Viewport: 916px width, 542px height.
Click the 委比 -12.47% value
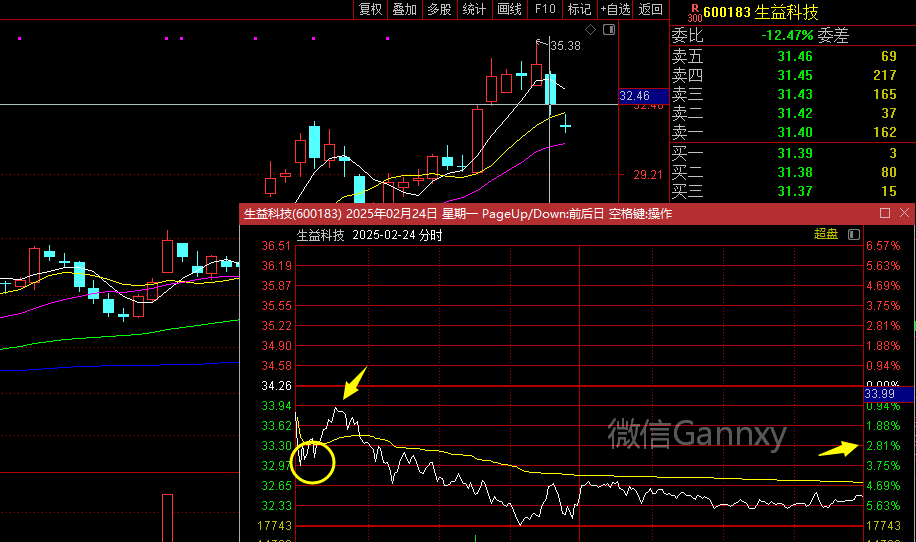(787, 36)
